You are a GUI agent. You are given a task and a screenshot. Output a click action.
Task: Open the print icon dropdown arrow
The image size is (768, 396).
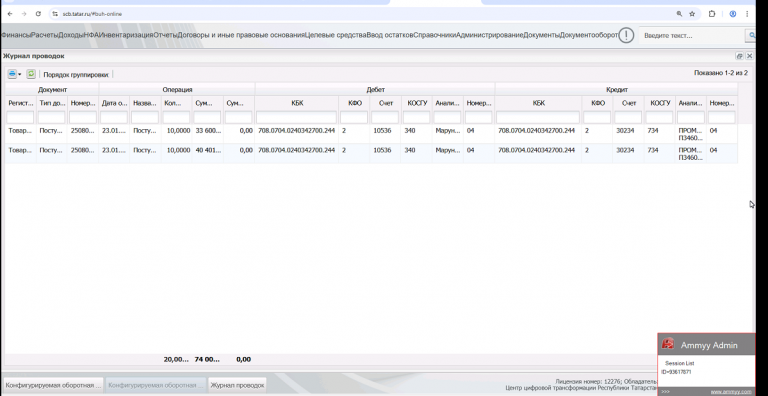(x=20, y=74)
